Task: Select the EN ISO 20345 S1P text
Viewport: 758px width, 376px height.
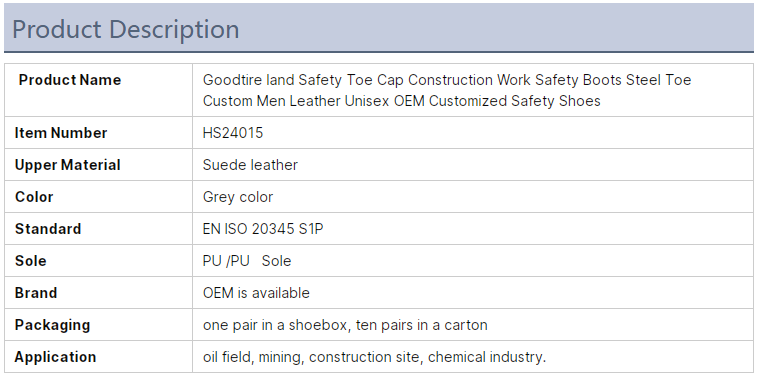Action: point(263,229)
